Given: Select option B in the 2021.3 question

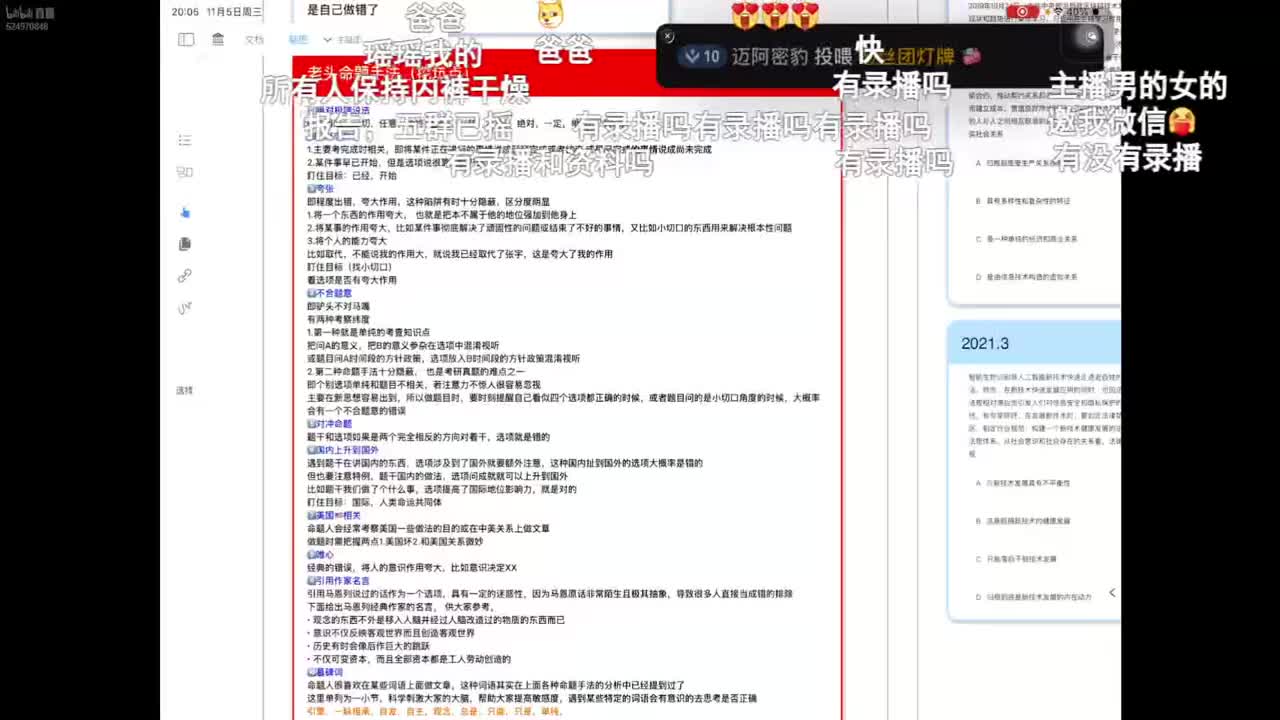Looking at the screenshot, I should tap(1021, 521).
